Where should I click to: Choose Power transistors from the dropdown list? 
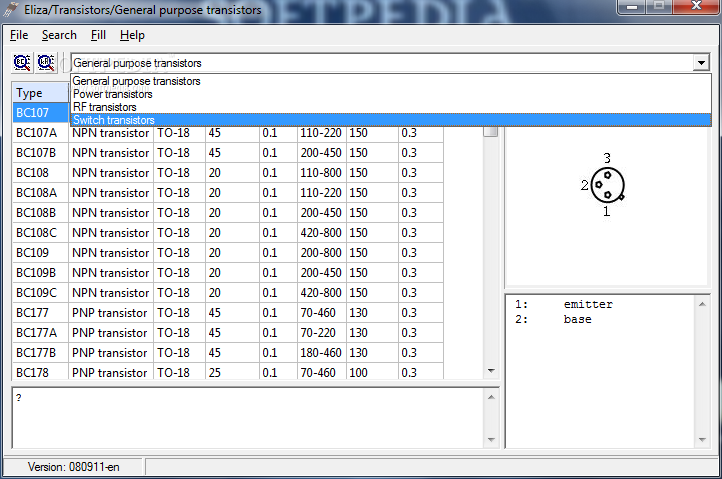[391, 94]
